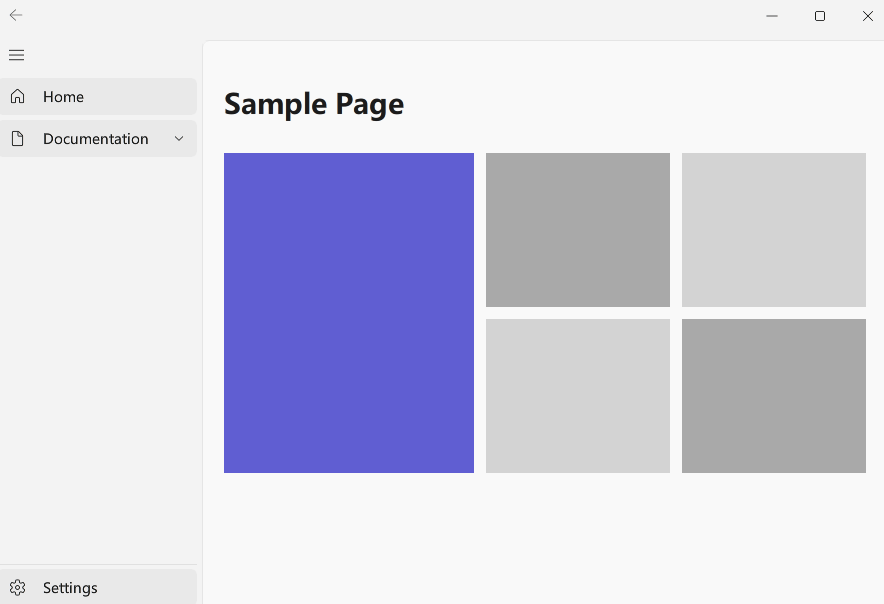
Task: Click the Home house icon
Action: pos(17,96)
